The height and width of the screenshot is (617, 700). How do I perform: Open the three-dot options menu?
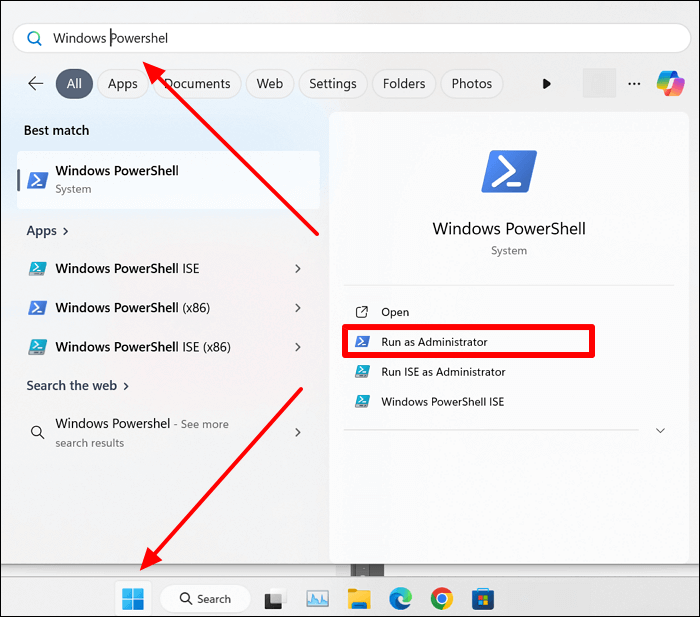[x=634, y=83]
